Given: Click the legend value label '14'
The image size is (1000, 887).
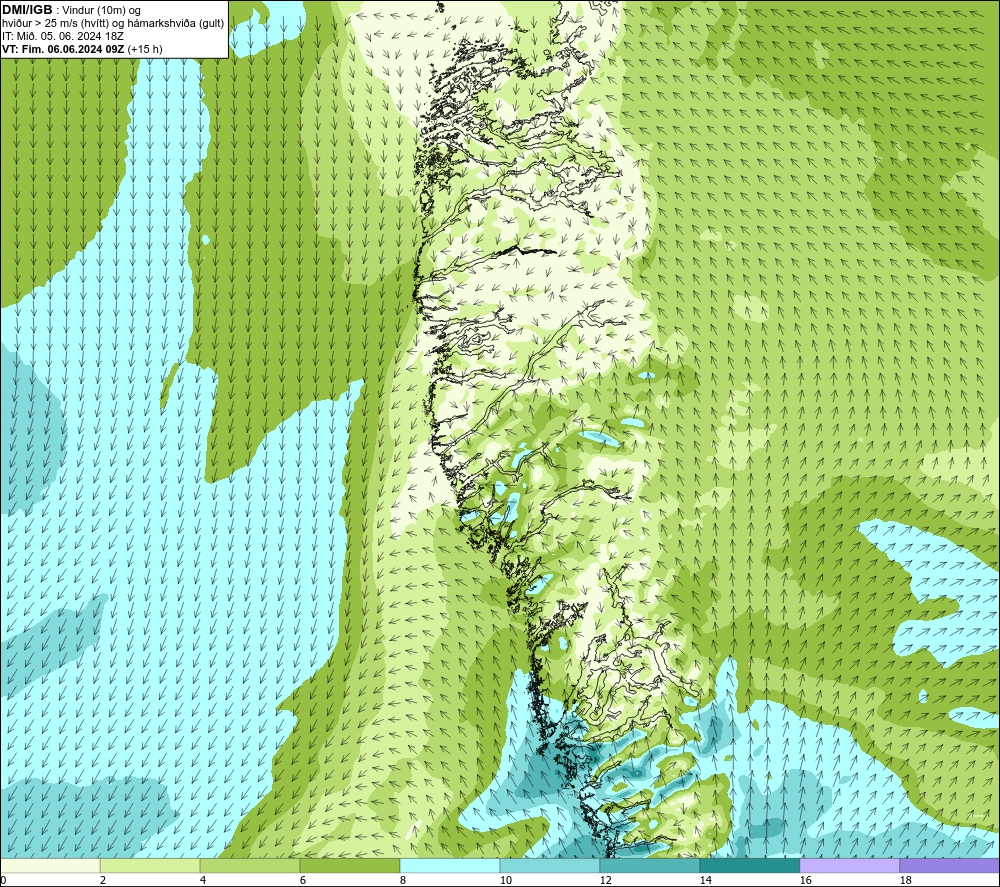Looking at the screenshot, I should pos(705,880).
